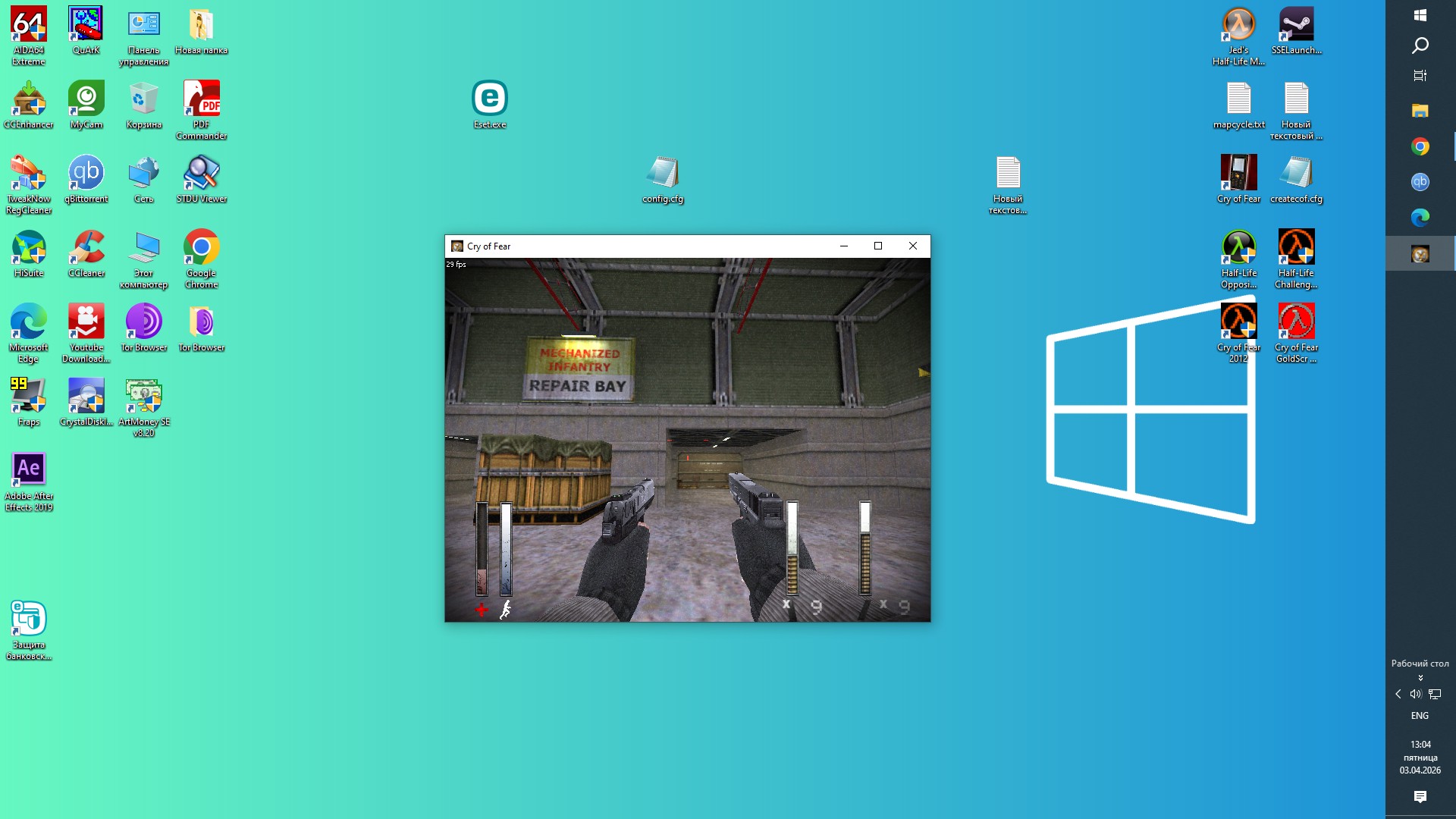Image resolution: width=1456 pixels, height=819 pixels.
Task: Select the Eset.exe desktop icon
Action: [489, 99]
